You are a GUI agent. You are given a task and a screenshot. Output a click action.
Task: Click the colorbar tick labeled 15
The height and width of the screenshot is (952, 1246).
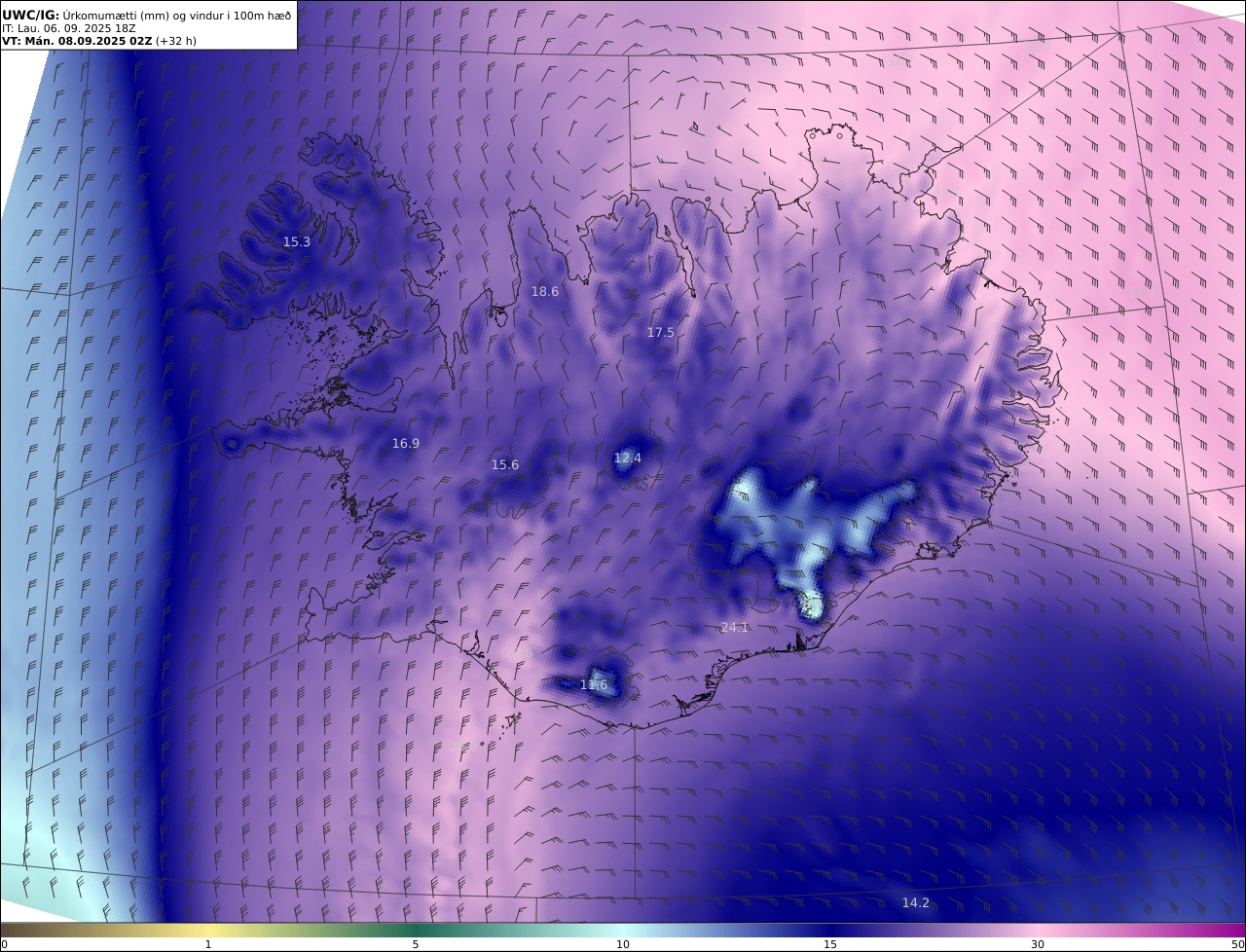click(830, 944)
